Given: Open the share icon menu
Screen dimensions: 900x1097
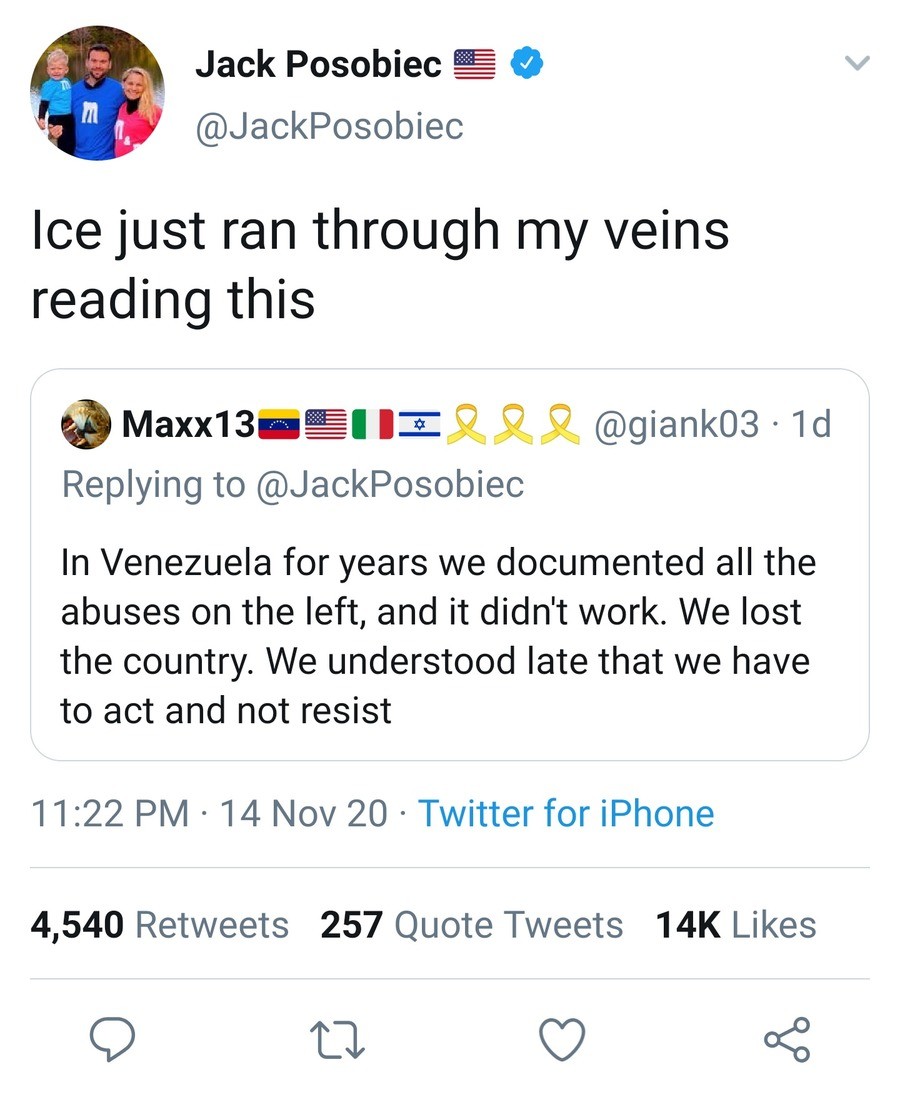Looking at the screenshot, I should tap(788, 1040).
